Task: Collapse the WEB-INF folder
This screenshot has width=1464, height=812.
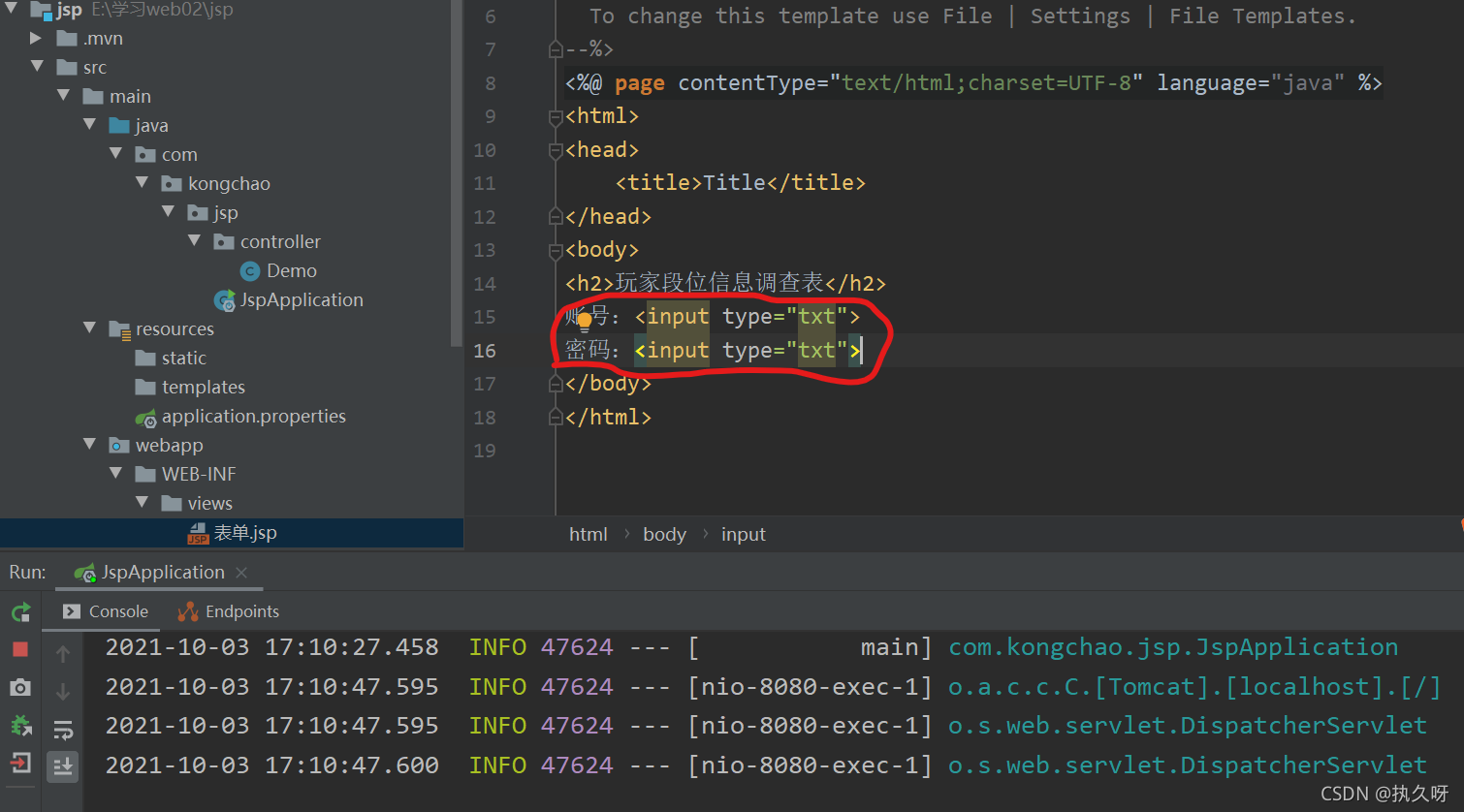Action: (x=116, y=473)
